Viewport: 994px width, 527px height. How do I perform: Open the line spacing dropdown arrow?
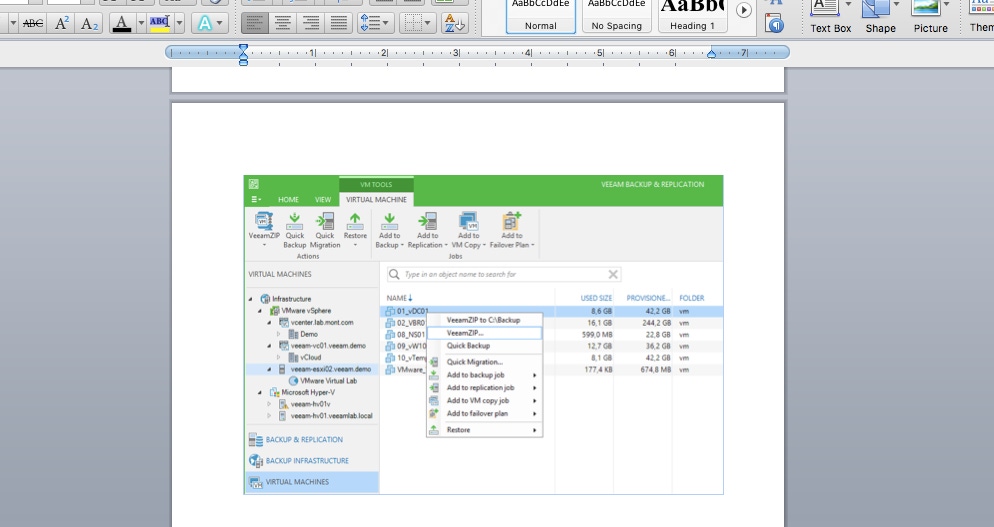point(386,24)
